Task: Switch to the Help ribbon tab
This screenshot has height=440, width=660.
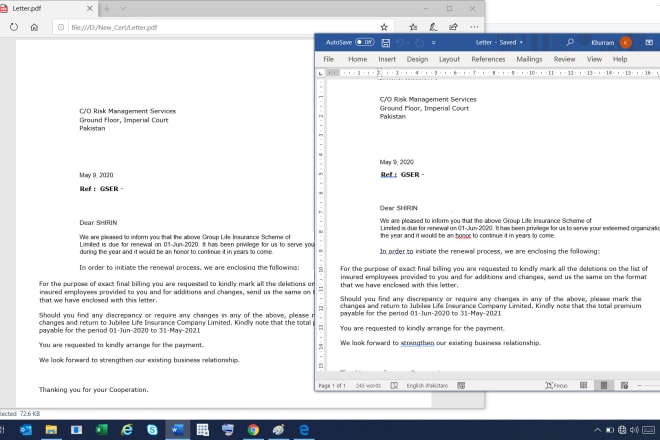Action: click(x=620, y=59)
